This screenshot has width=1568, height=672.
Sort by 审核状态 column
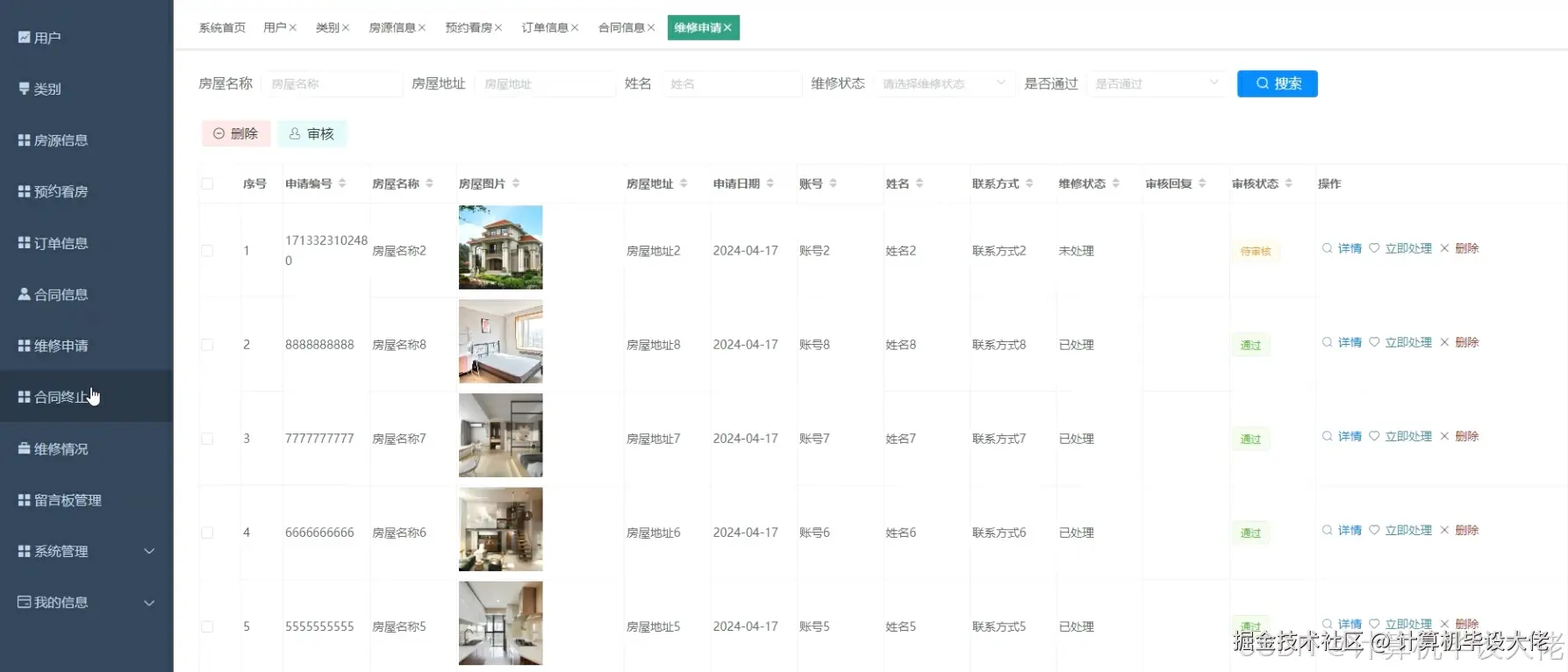(x=1288, y=183)
